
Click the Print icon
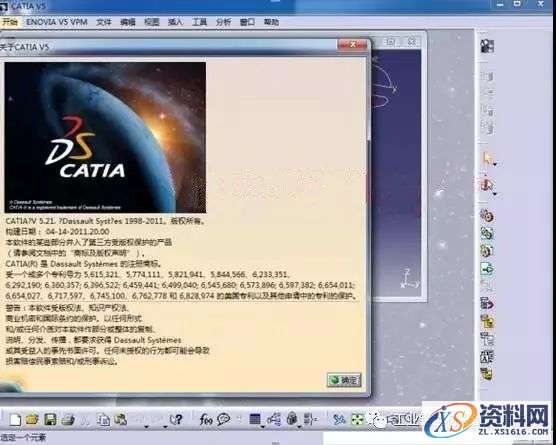pos(68,420)
